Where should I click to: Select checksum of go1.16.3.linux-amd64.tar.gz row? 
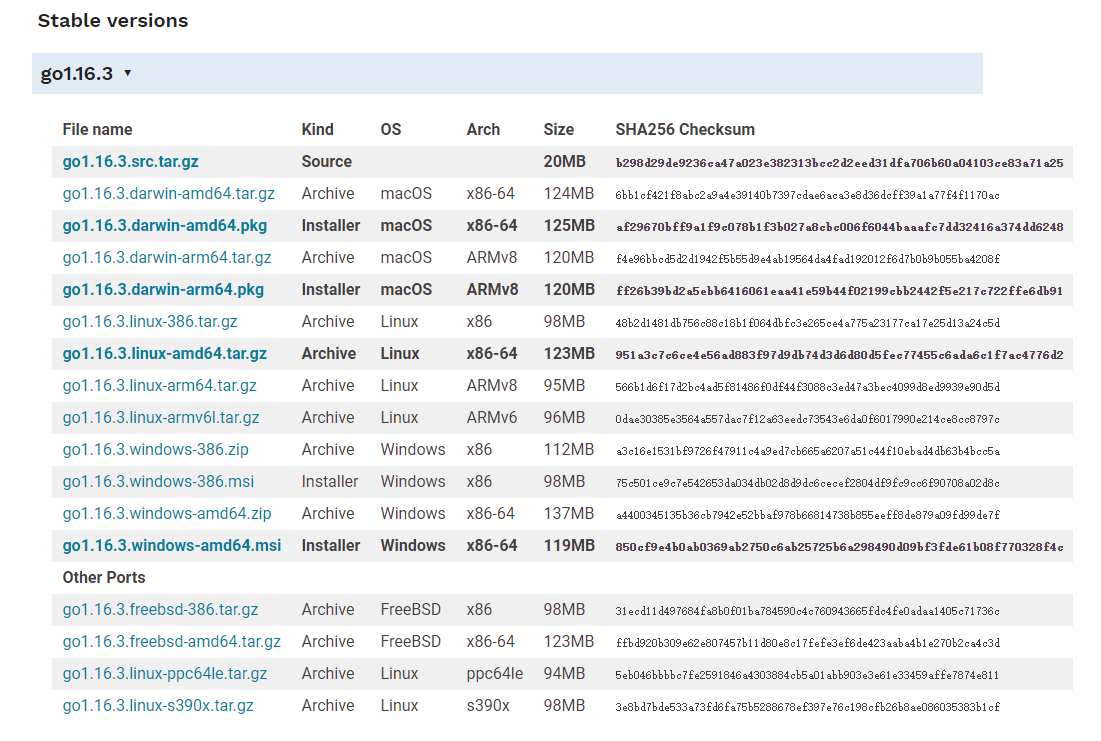839,355
